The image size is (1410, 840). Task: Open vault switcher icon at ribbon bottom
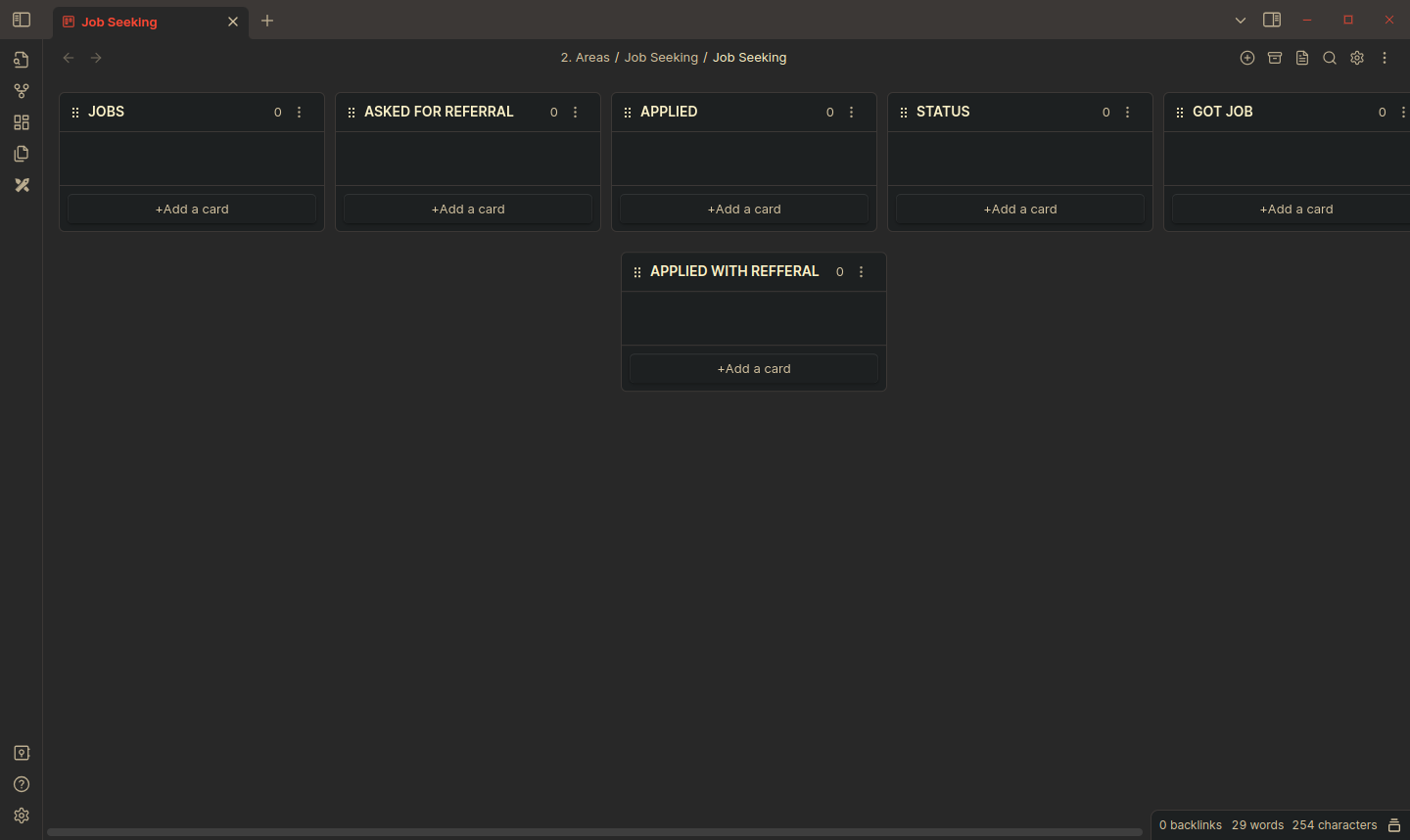click(x=22, y=753)
